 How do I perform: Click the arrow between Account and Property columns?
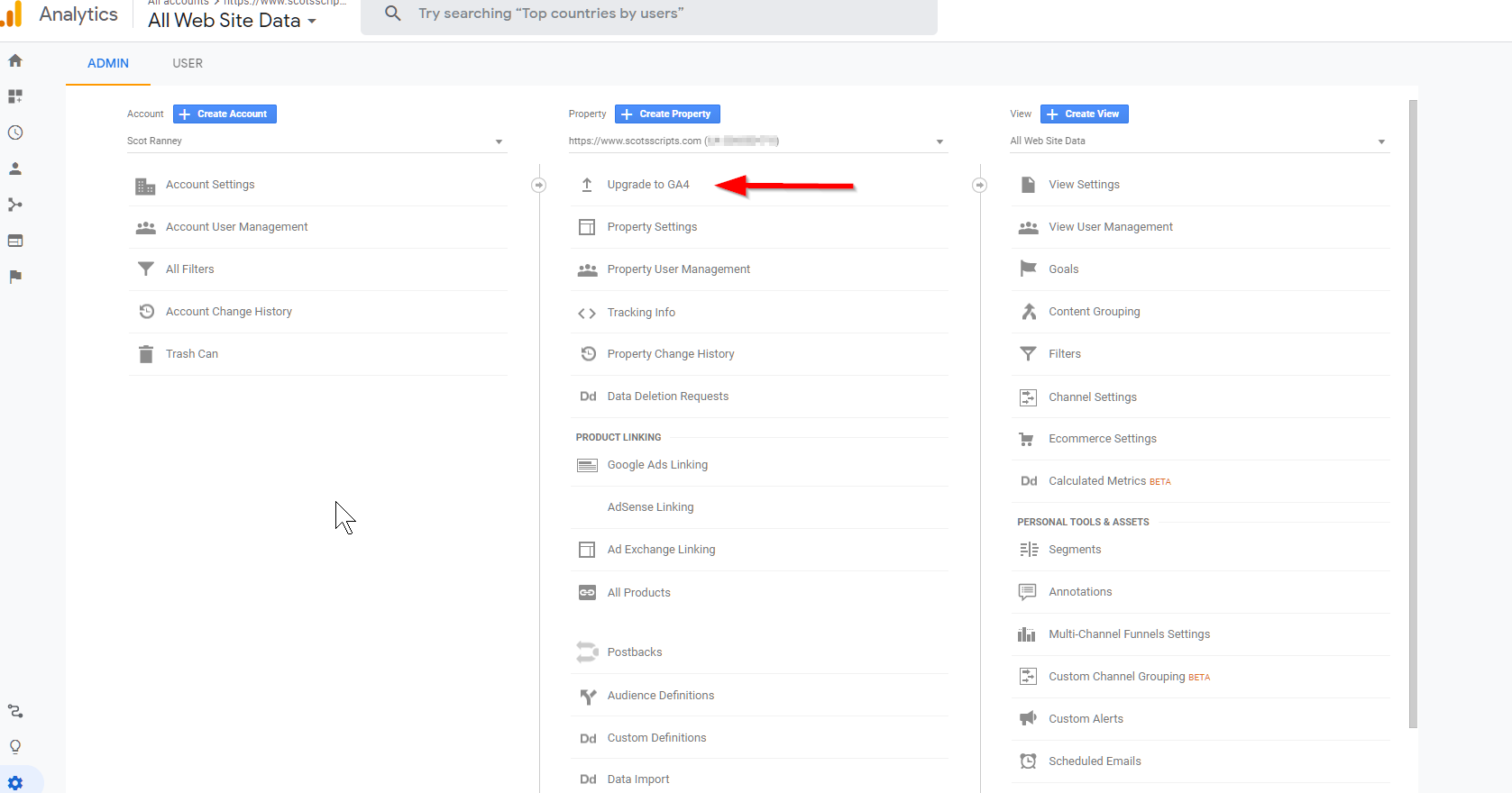pyautogui.click(x=539, y=185)
